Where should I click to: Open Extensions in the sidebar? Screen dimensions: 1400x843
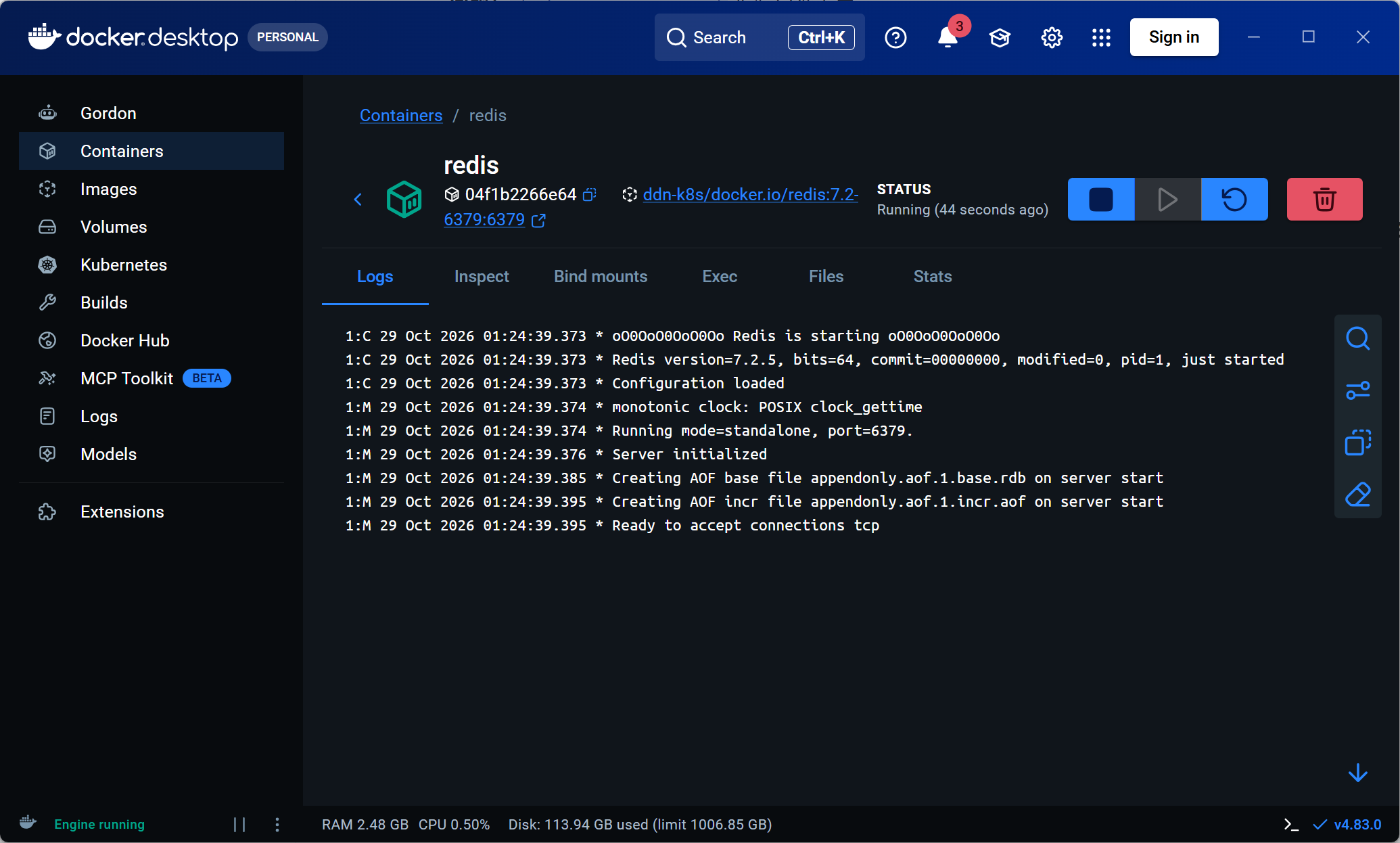151,511
